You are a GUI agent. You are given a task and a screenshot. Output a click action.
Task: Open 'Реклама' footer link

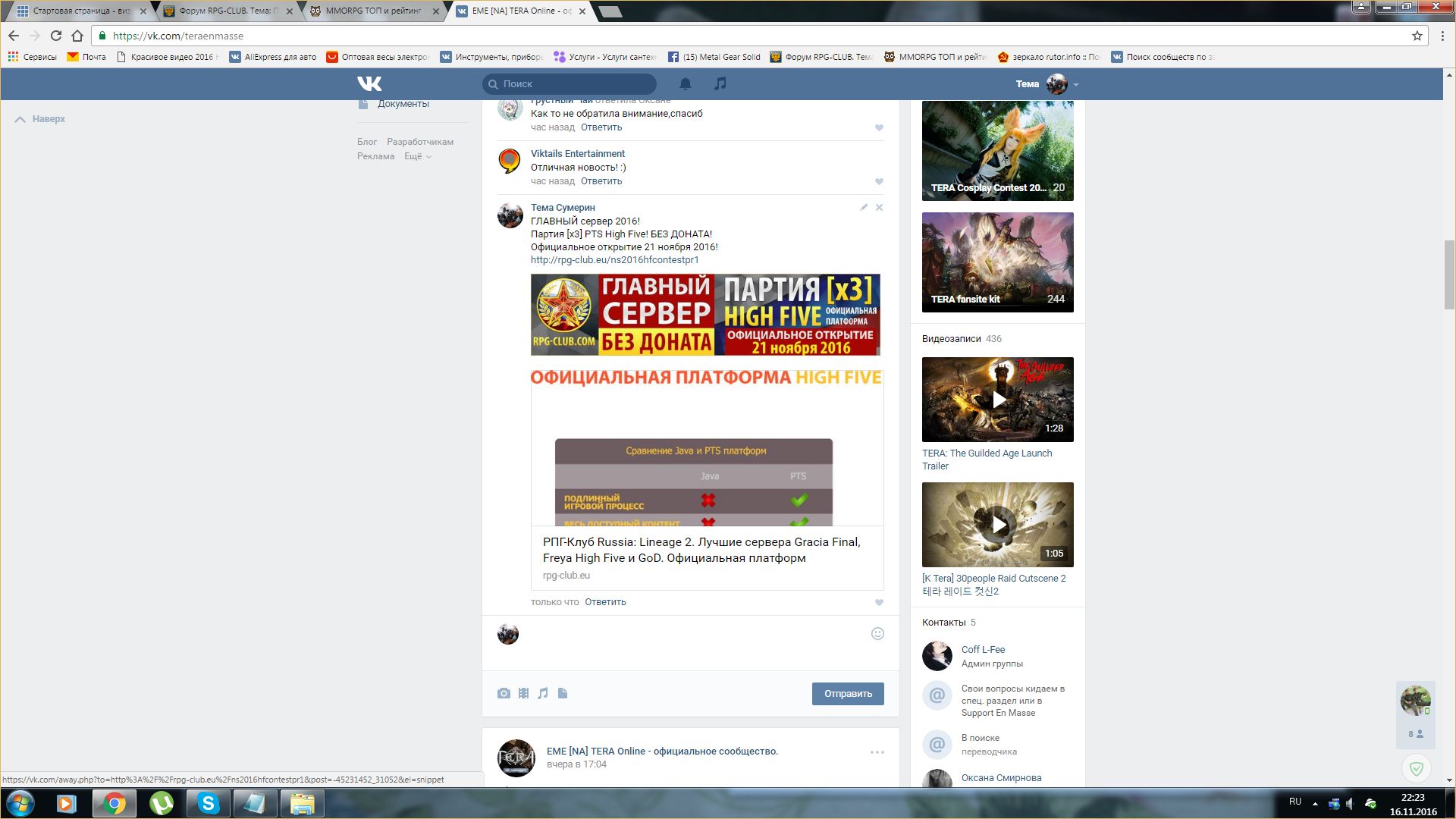[376, 156]
